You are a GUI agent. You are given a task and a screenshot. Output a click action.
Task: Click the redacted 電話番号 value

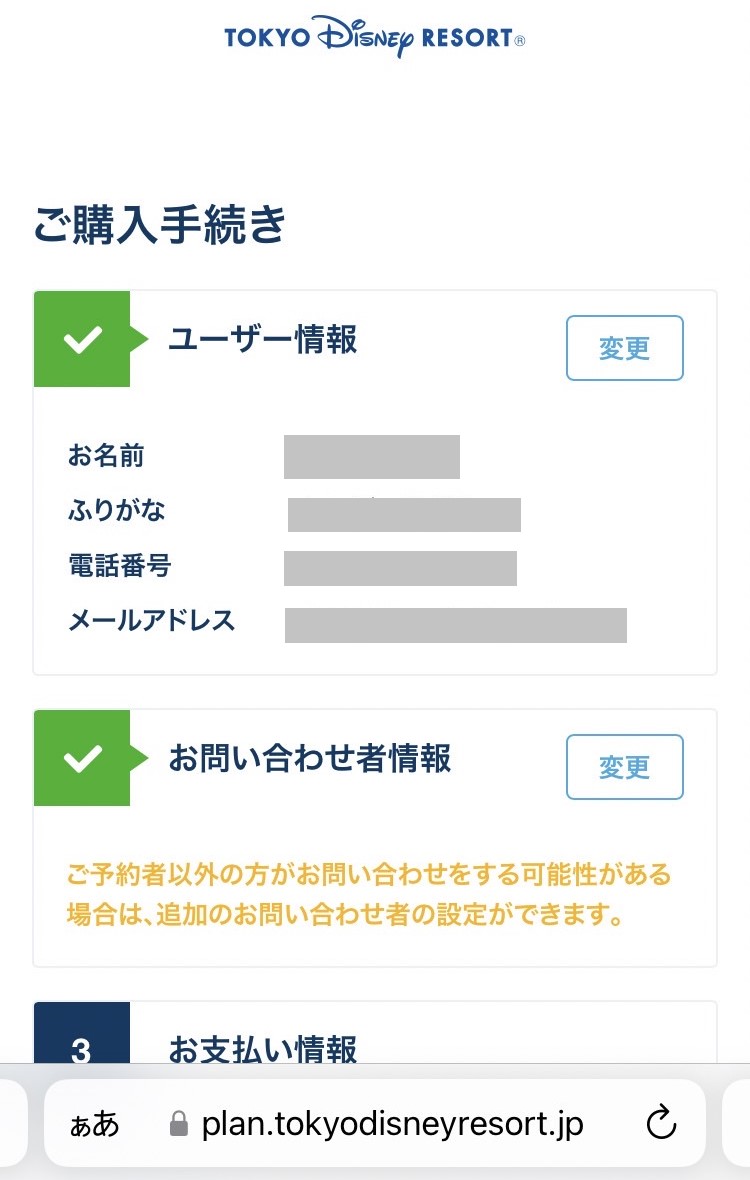[400, 568]
